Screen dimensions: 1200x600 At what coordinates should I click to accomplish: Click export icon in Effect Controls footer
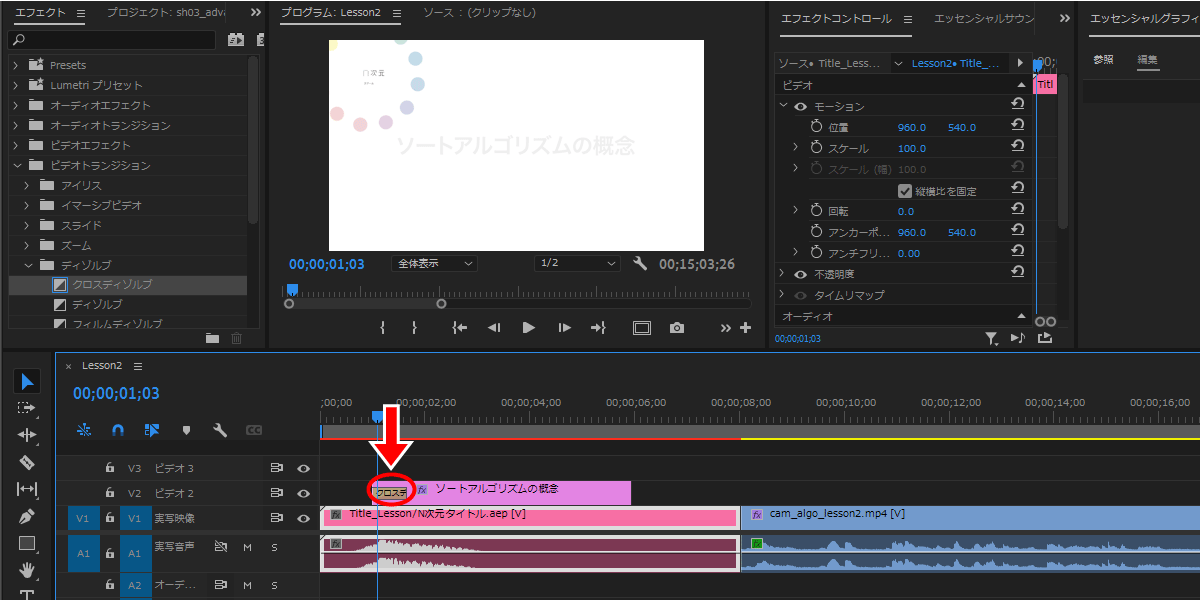click(x=1045, y=339)
